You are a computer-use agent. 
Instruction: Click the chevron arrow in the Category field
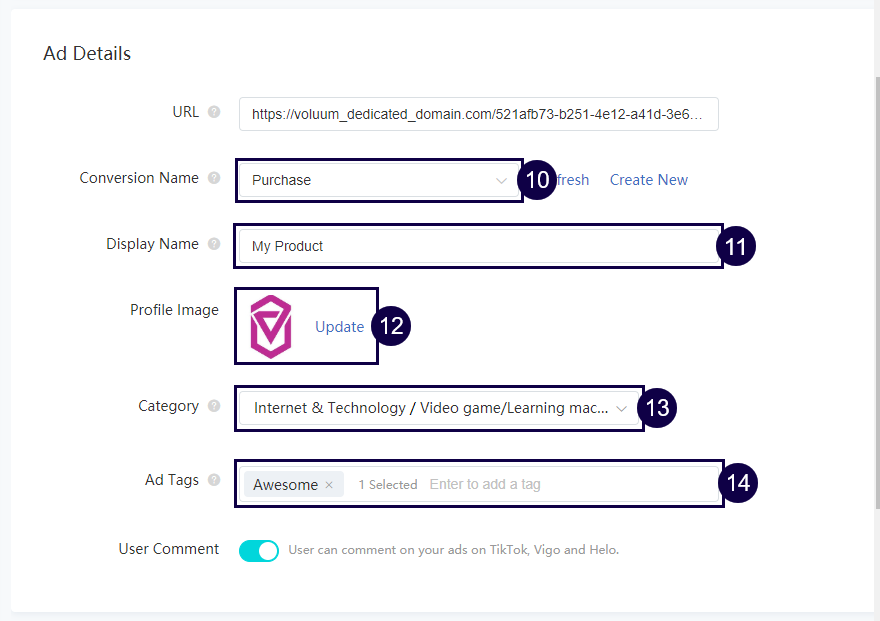621,408
